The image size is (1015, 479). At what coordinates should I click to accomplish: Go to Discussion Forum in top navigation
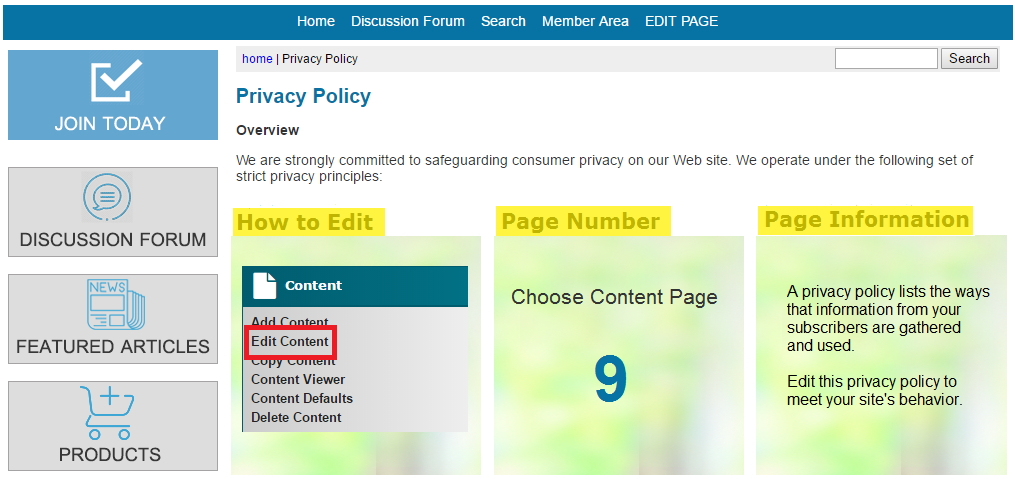408,21
